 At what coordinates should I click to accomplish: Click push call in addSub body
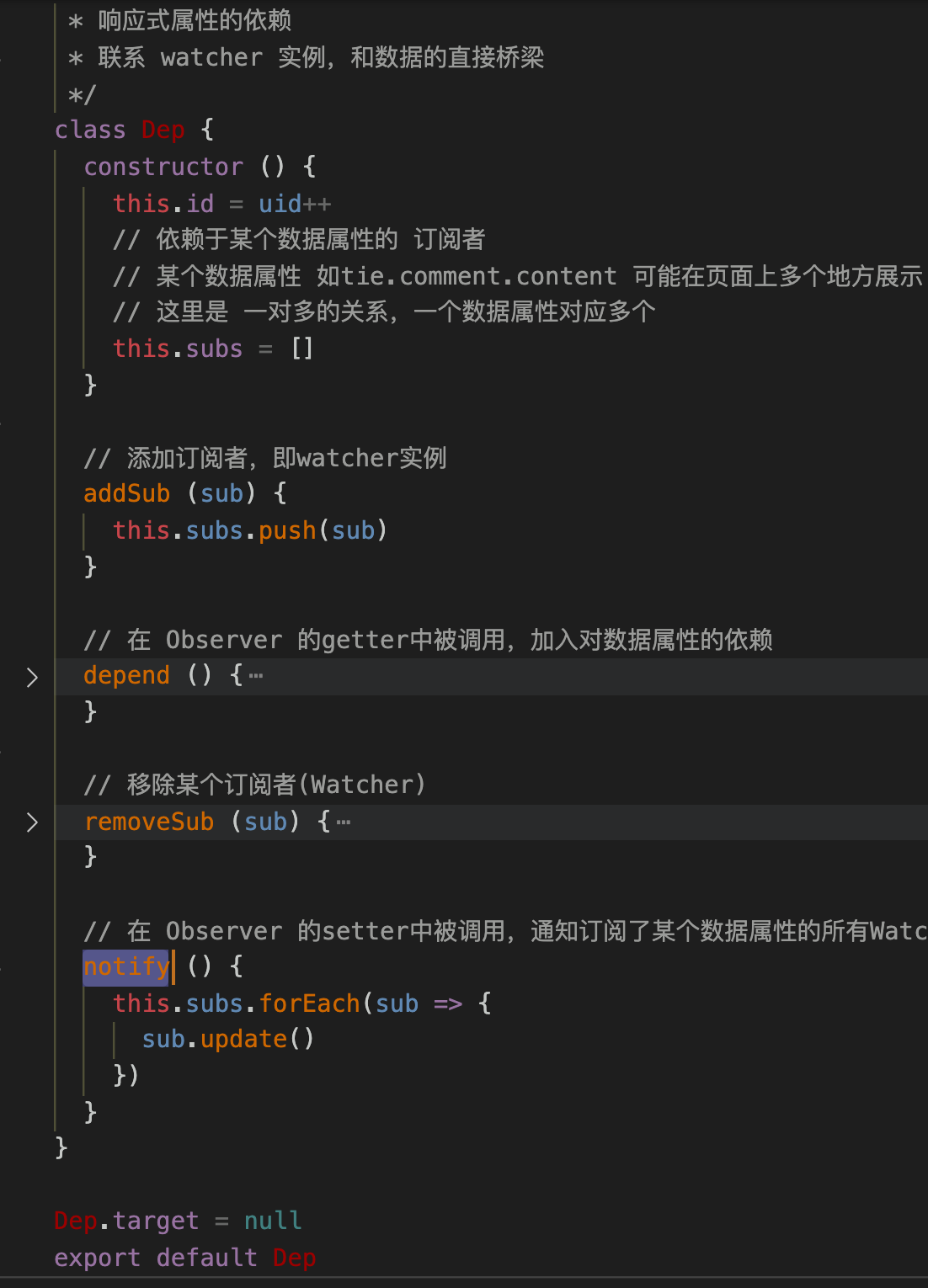tap(287, 530)
